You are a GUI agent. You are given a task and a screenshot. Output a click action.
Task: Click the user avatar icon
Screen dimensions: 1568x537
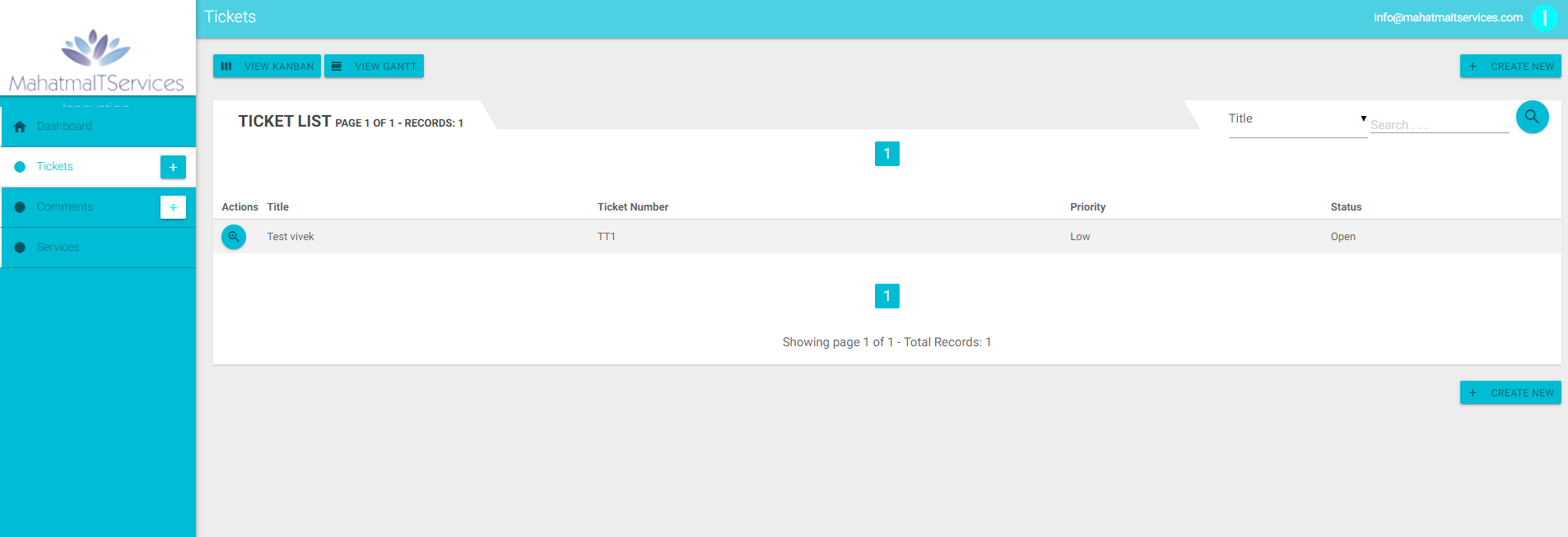[1544, 17]
